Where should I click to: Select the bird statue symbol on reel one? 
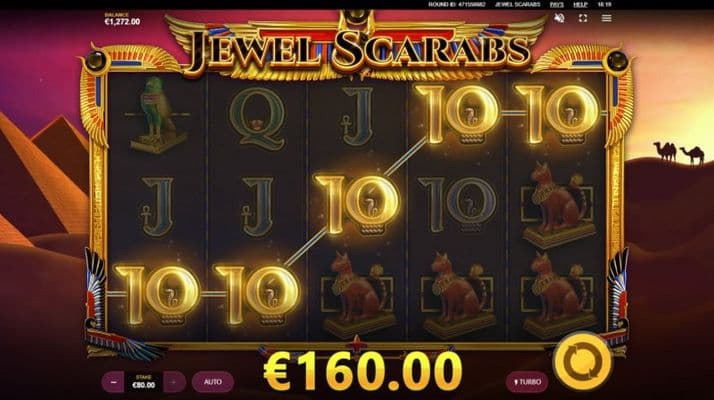point(157,115)
